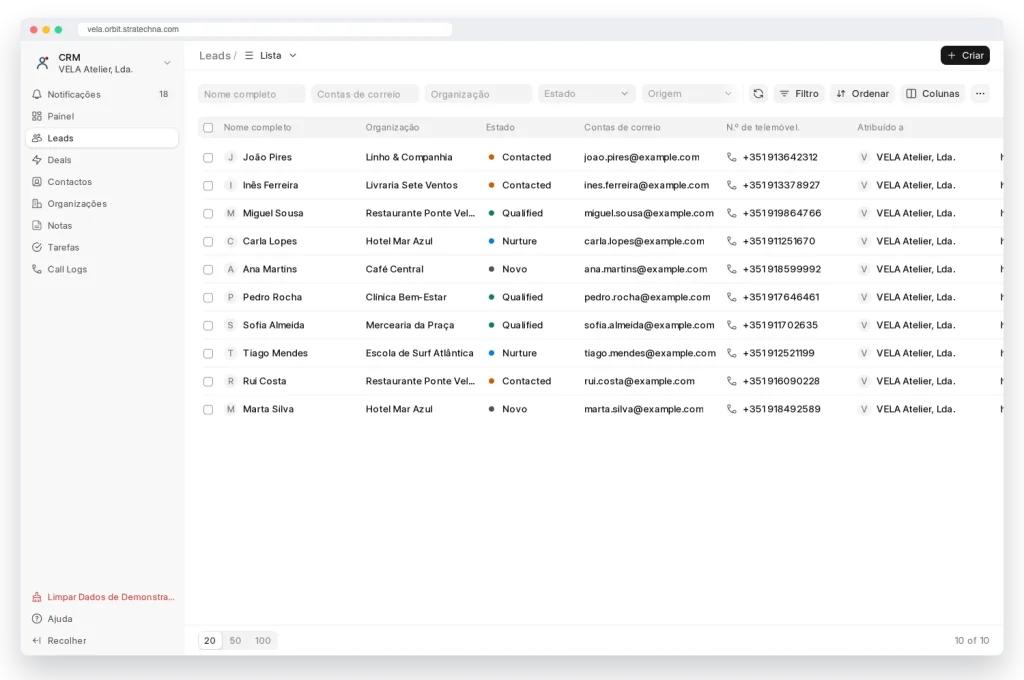Click the Estado column header
The width and height of the screenshot is (1024, 680).
click(x=500, y=127)
